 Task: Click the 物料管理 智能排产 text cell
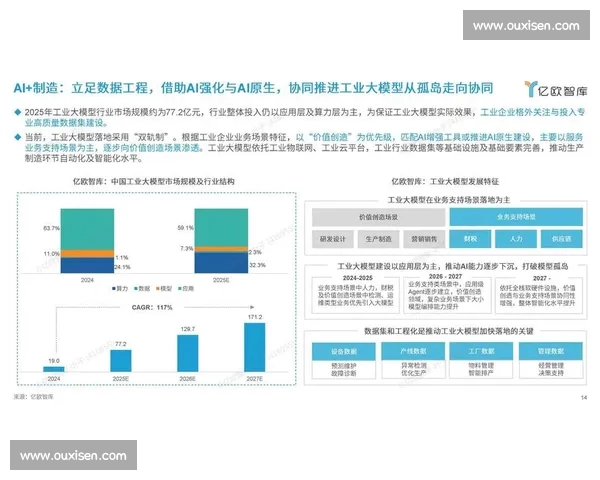pos(481,369)
